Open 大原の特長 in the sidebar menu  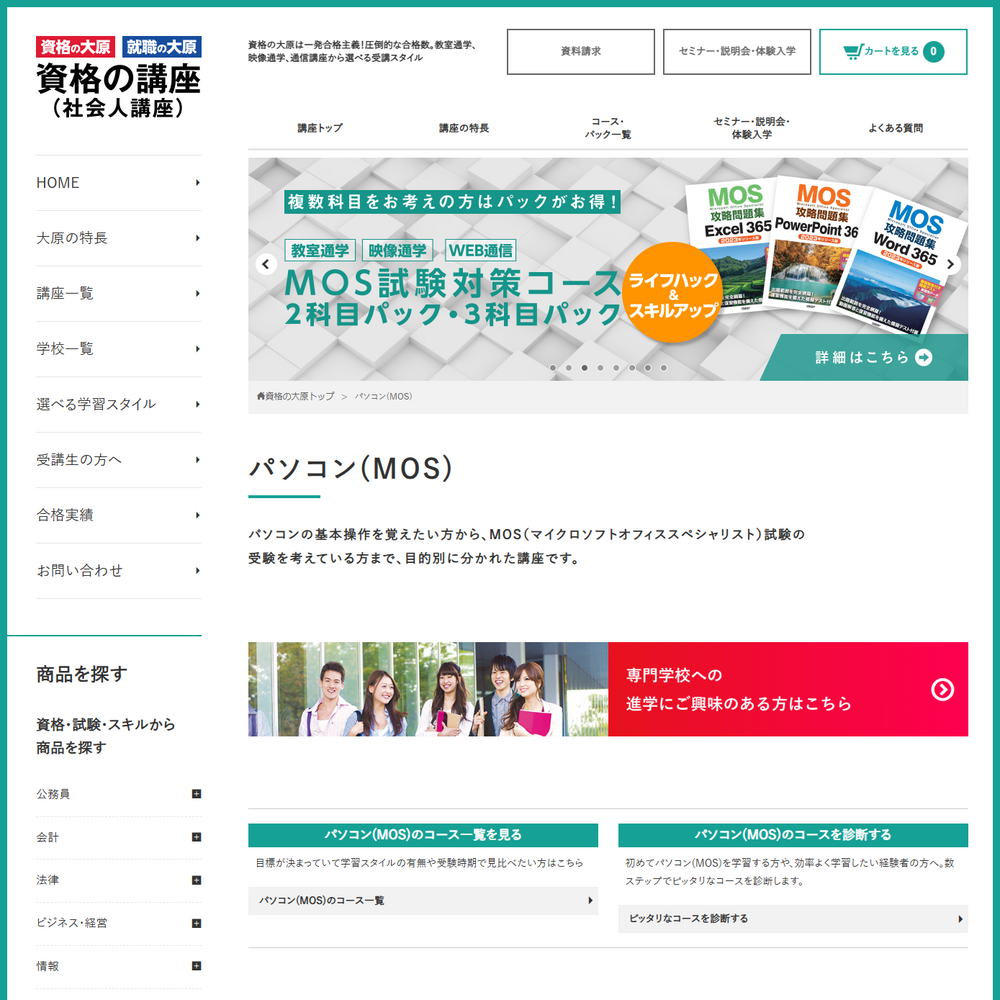119,239
